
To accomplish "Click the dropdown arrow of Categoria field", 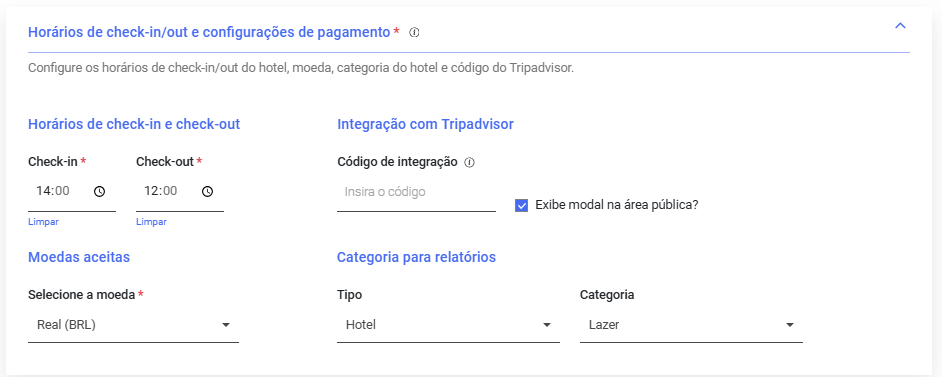I will (x=790, y=325).
